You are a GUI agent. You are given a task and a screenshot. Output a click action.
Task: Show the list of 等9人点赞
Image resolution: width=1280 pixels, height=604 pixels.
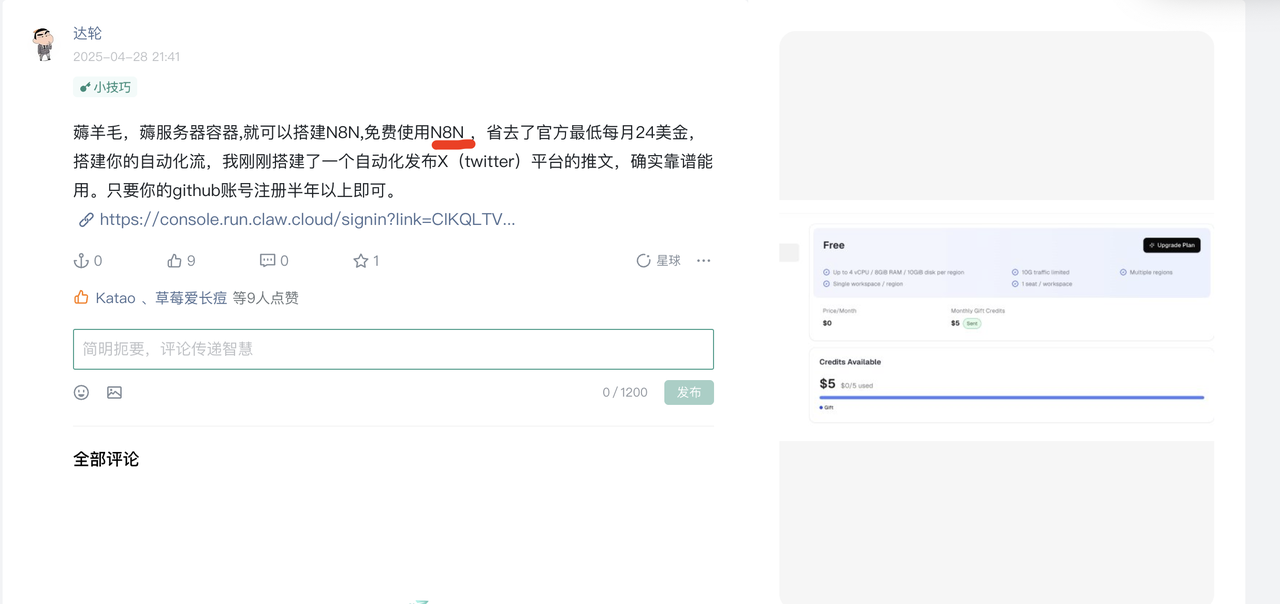(x=266, y=298)
